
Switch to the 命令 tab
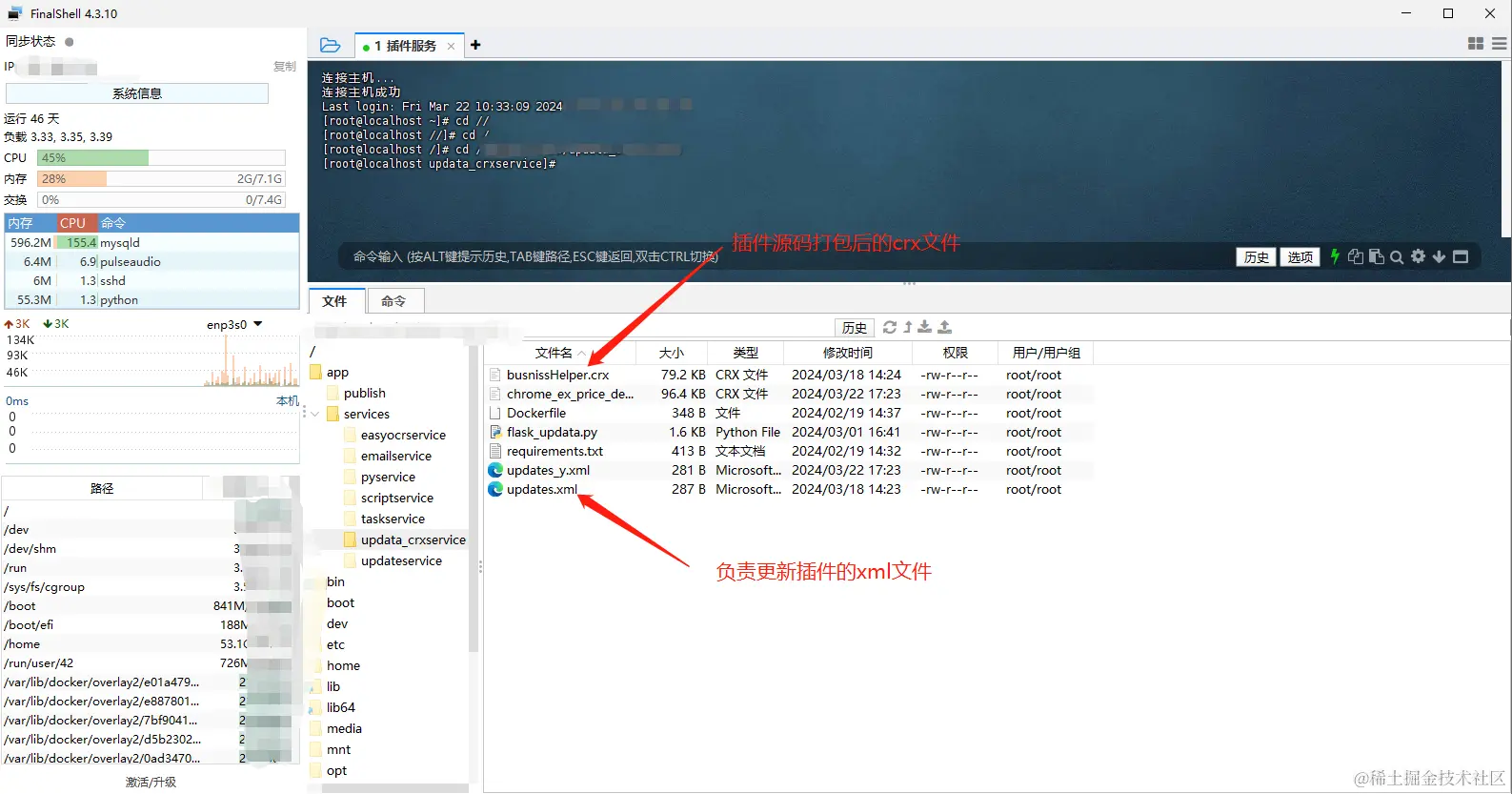(x=393, y=301)
